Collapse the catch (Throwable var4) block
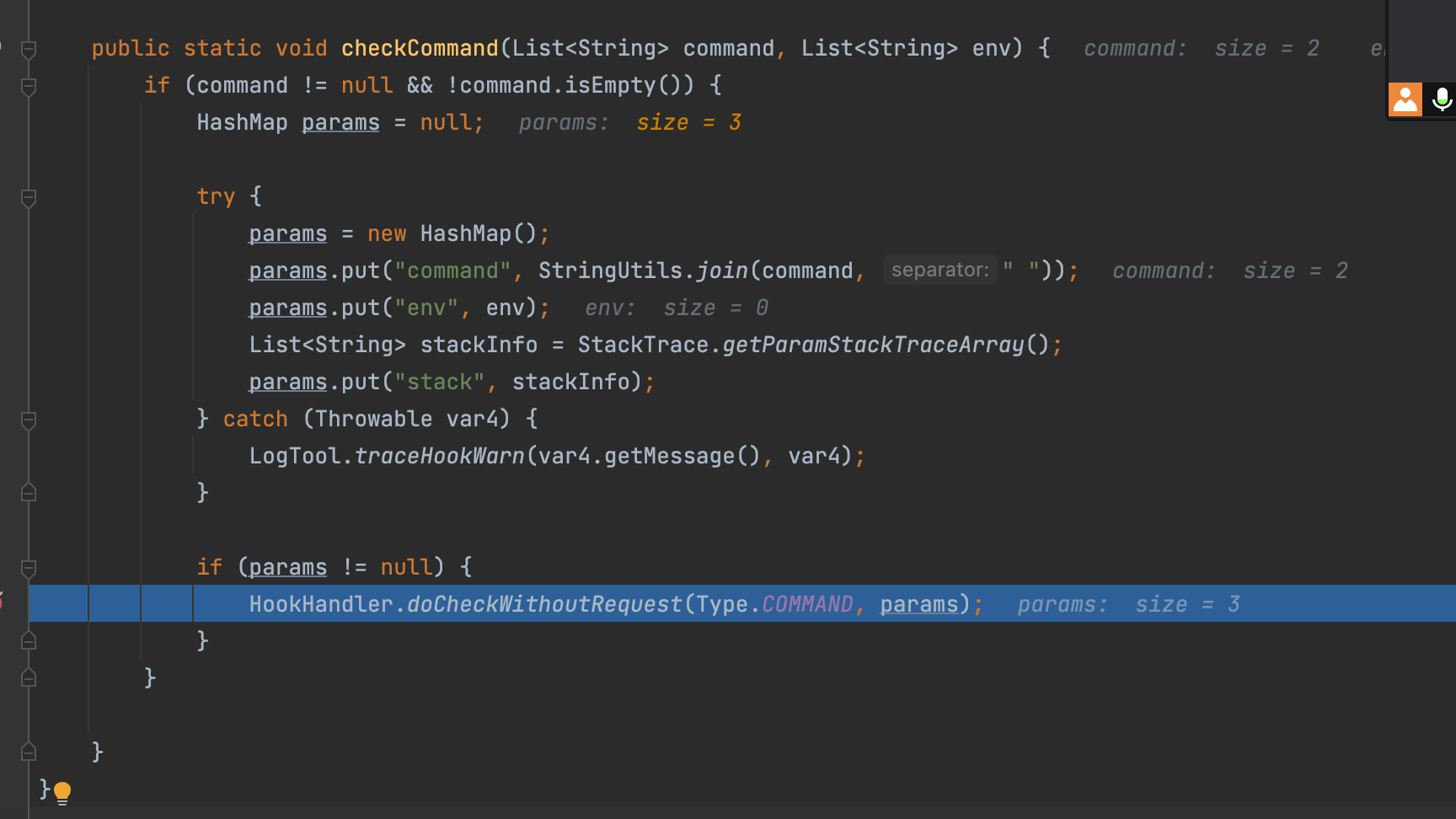 (29, 420)
